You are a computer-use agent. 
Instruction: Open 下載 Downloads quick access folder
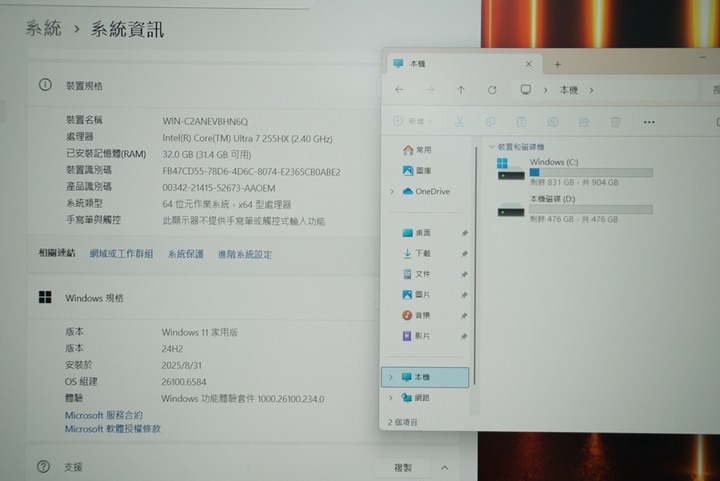point(416,253)
